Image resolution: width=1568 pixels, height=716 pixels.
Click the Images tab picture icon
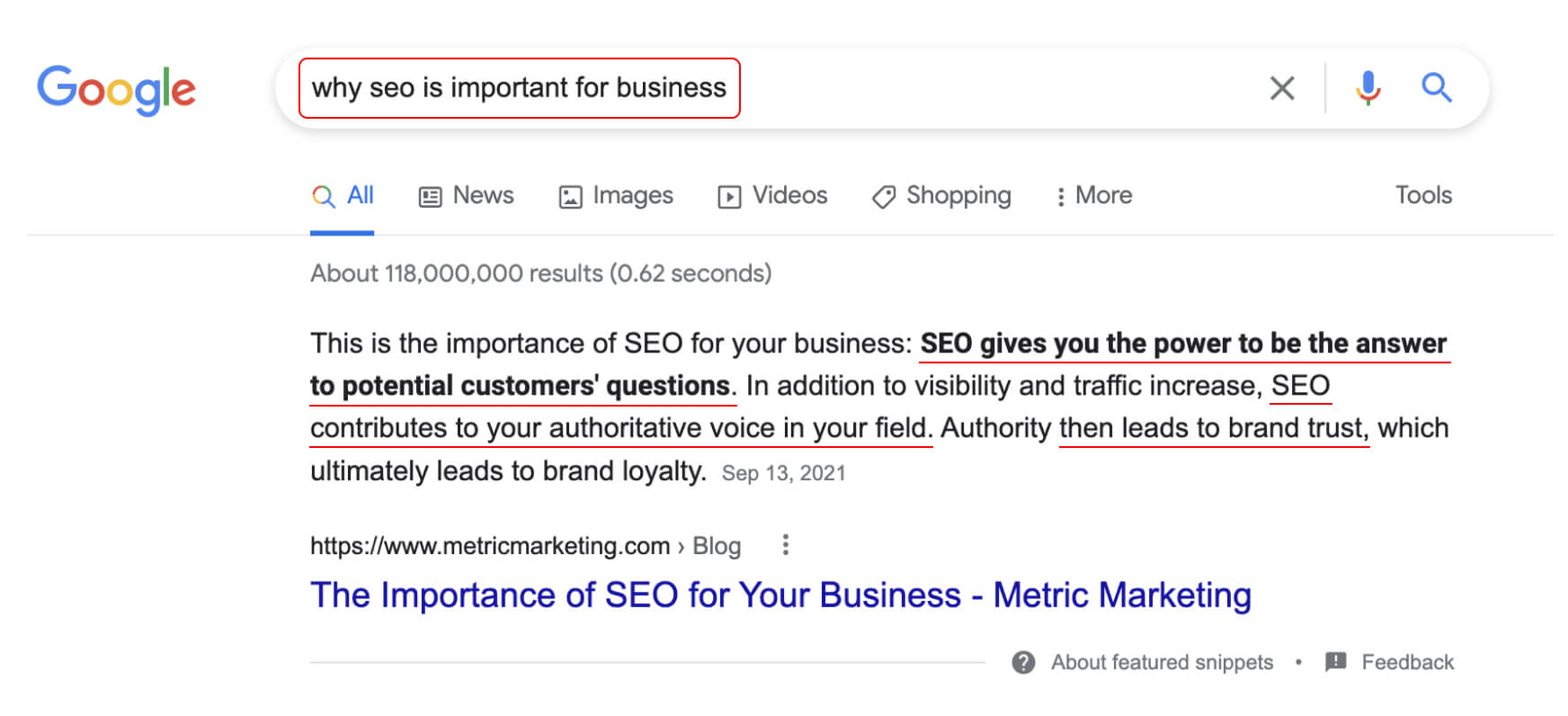(x=571, y=196)
